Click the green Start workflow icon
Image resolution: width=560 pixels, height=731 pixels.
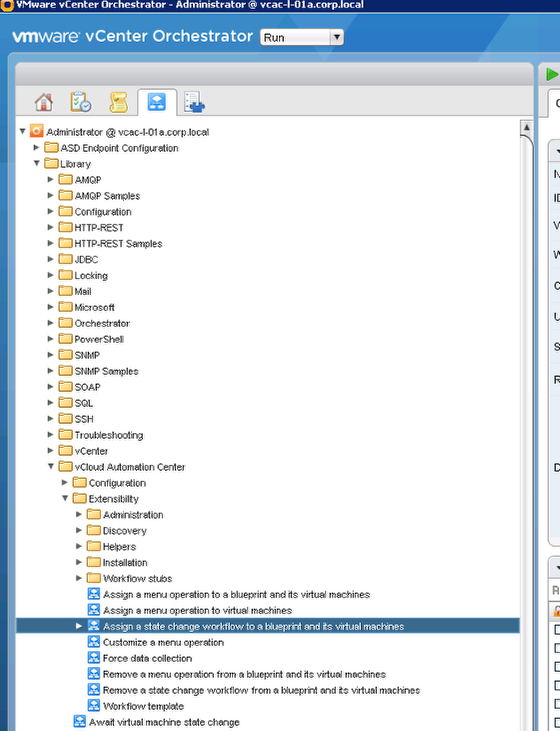pyautogui.click(x=552, y=74)
